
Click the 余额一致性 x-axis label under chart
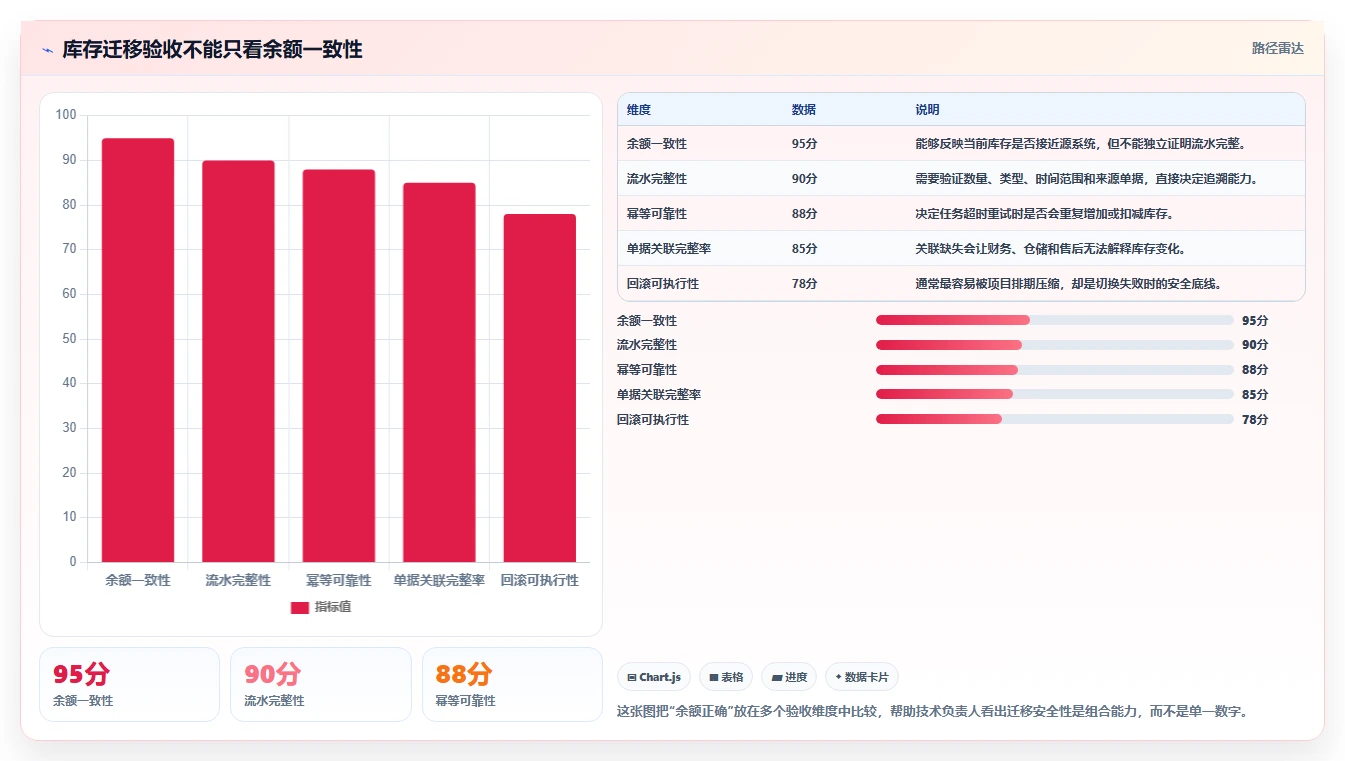(x=138, y=581)
